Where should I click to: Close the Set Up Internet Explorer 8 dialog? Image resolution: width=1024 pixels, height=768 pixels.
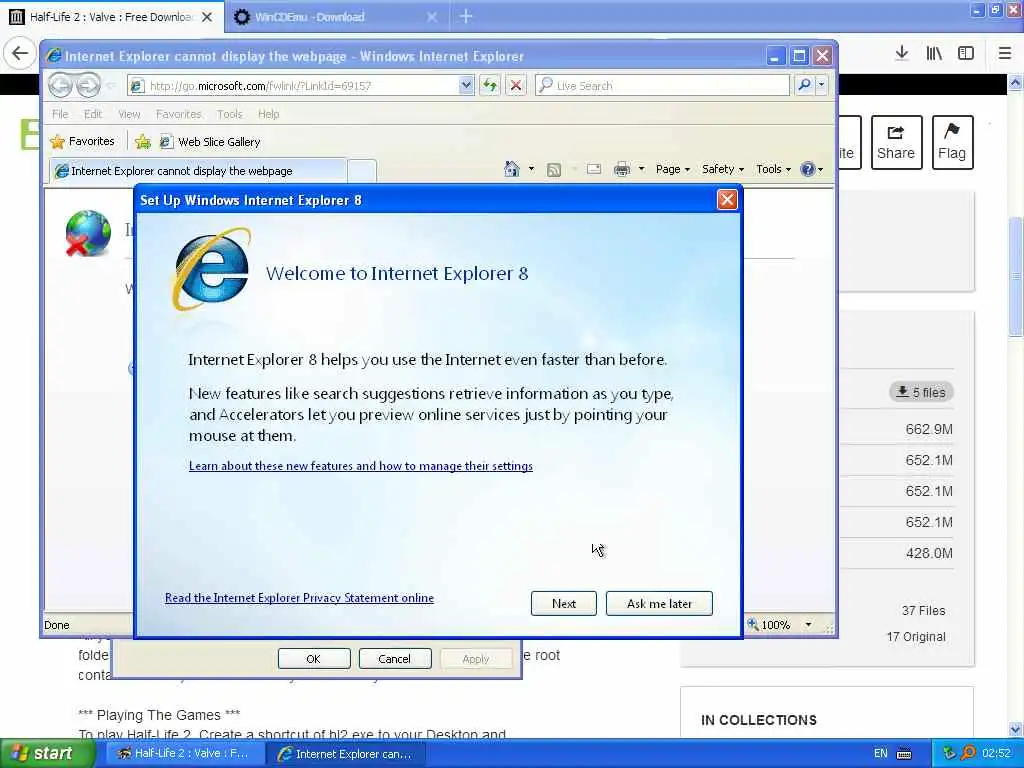point(727,200)
